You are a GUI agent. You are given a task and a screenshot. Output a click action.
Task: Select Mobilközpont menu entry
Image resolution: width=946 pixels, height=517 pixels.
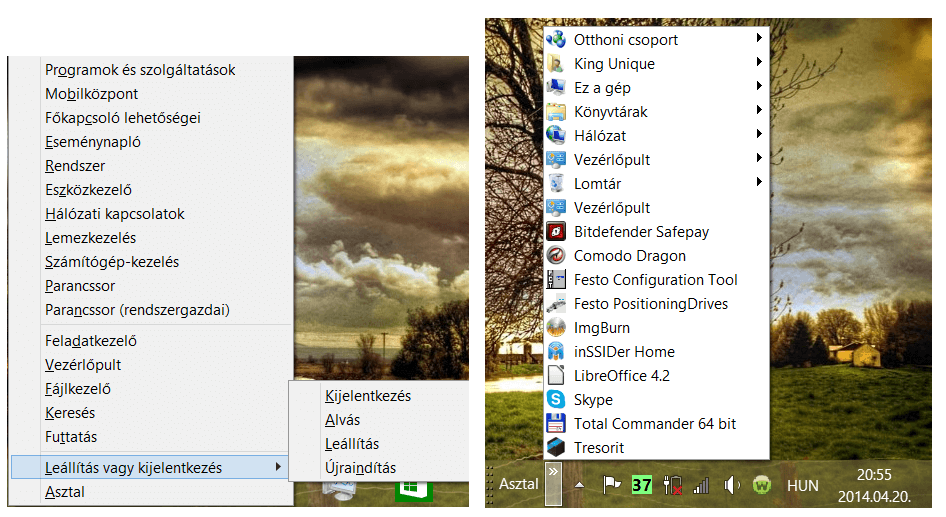(x=91, y=94)
